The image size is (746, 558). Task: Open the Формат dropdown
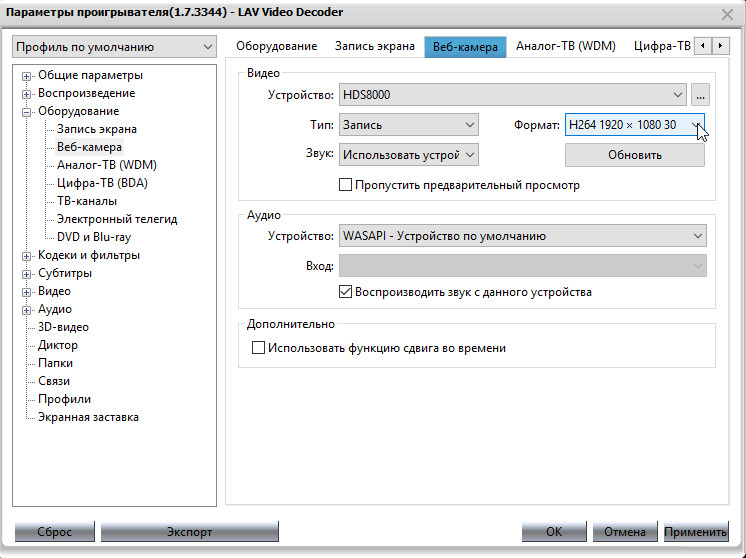coord(635,125)
